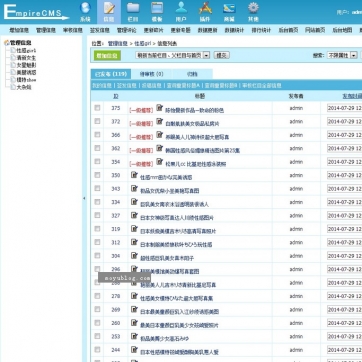Viewport: 362px width, 362px height.
Task: Click the edit icon in row ID 253
Action: (134, 336)
